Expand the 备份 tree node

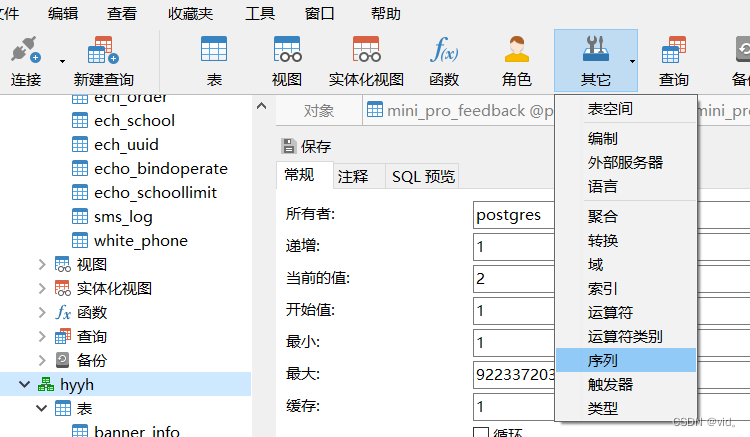pyautogui.click(x=42, y=361)
